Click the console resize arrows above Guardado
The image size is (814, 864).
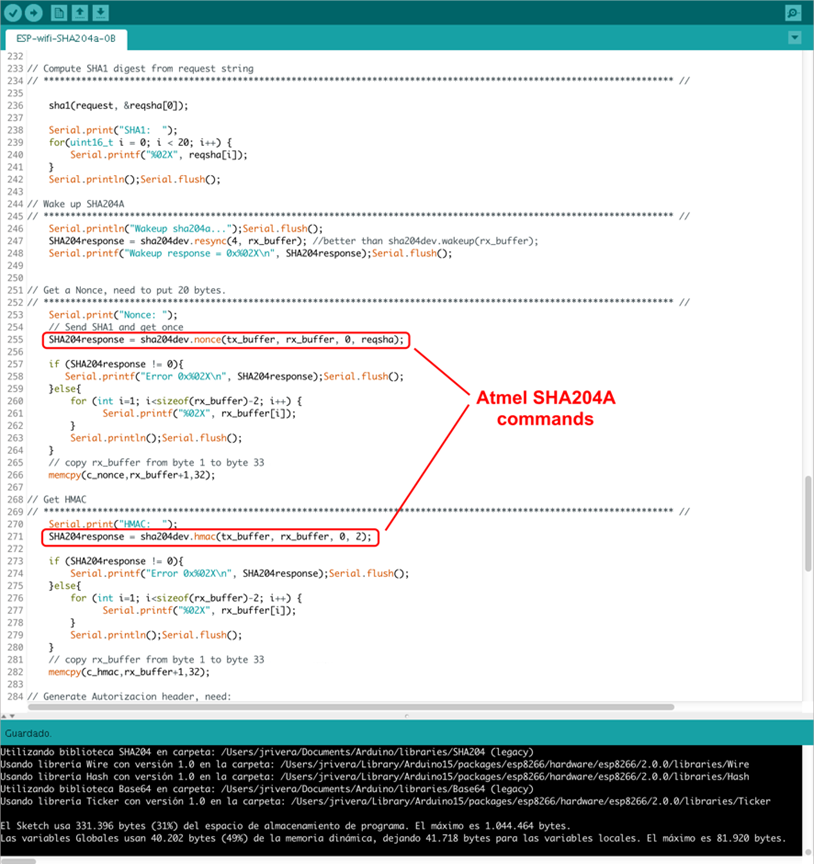coord(8,716)
